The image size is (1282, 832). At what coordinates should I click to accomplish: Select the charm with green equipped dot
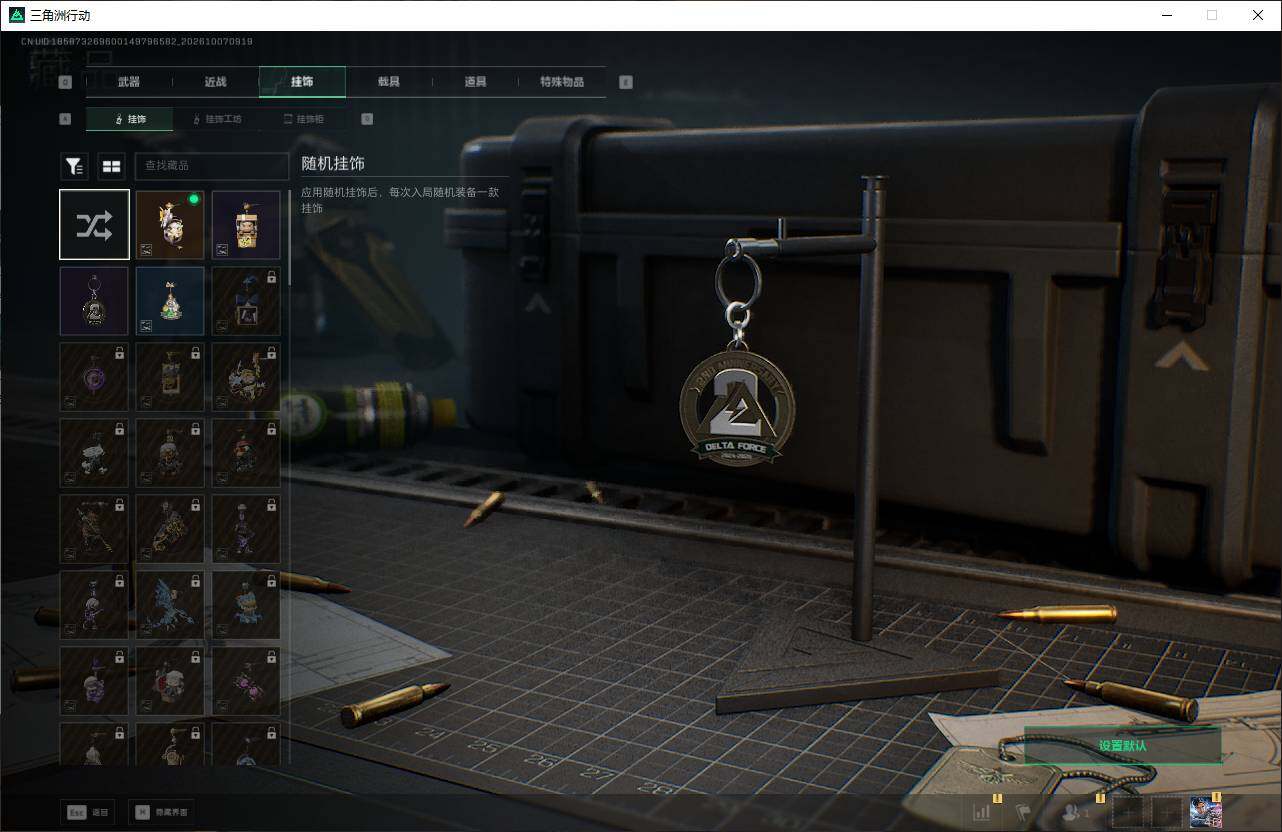[x=170, y=225]
